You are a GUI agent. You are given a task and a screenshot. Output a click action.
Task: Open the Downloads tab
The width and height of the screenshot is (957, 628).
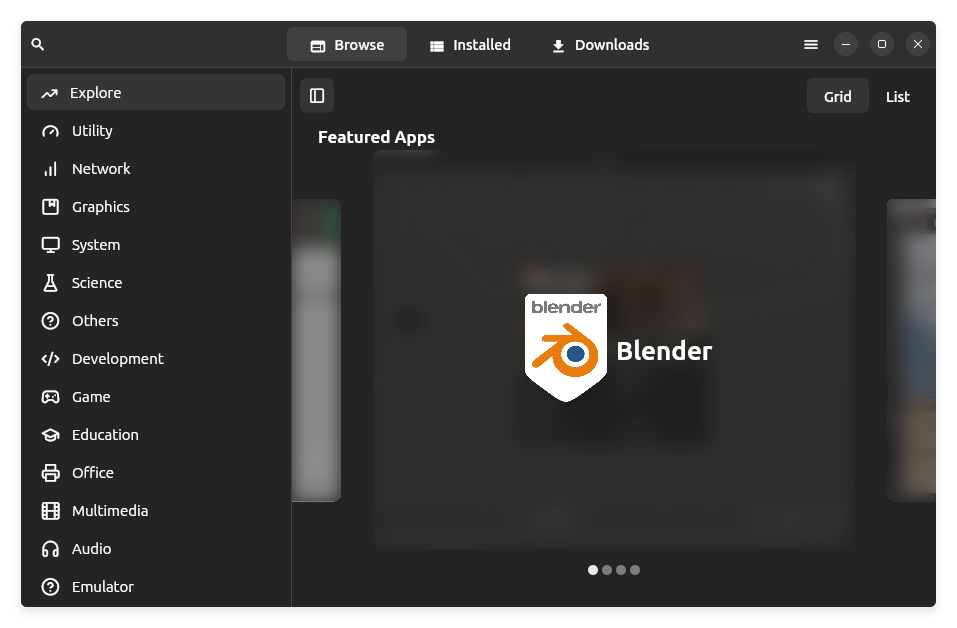click(600, 45)
